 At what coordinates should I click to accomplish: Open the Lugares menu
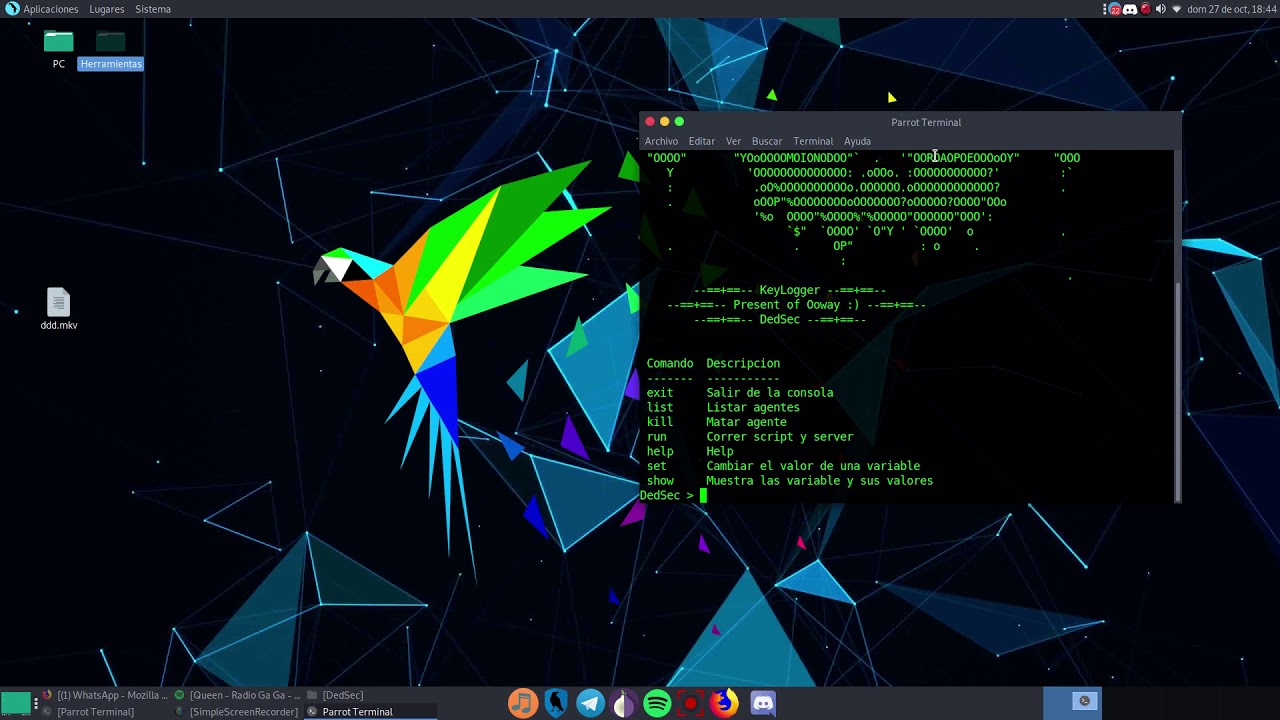pos(106,9)
